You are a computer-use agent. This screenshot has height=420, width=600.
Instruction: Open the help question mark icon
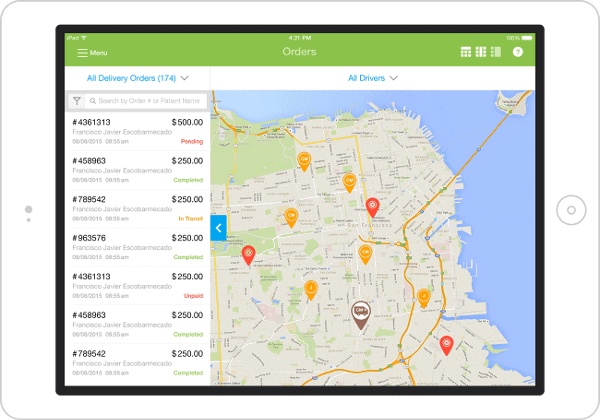(518, 52)
